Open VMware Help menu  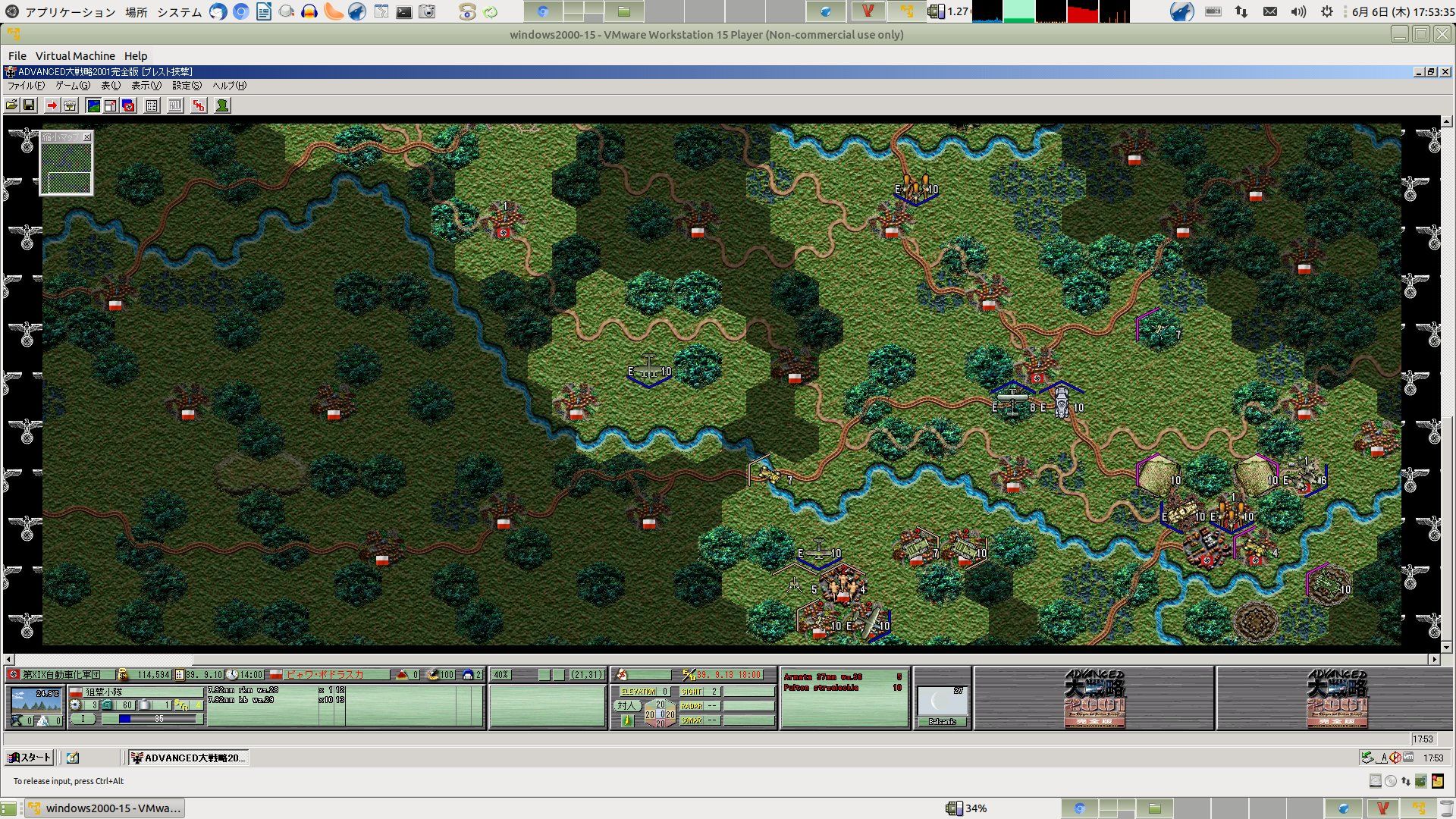[136, 56]
